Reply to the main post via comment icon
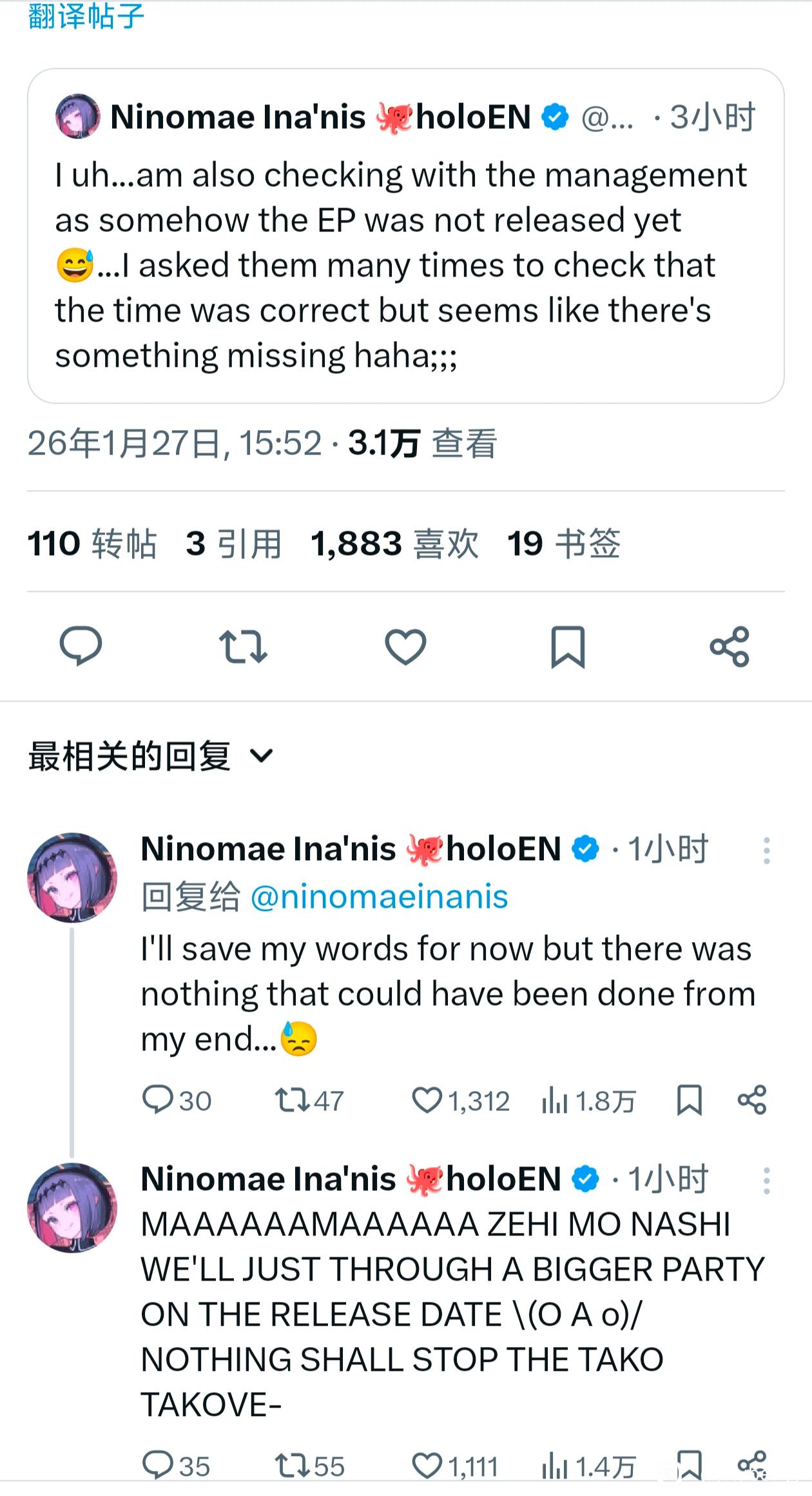Screen dimensions: 812x1496 81,646
